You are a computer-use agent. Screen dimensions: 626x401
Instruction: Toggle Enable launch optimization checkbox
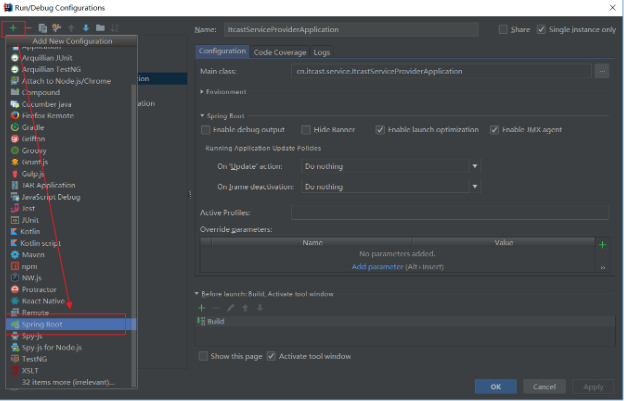380,130
